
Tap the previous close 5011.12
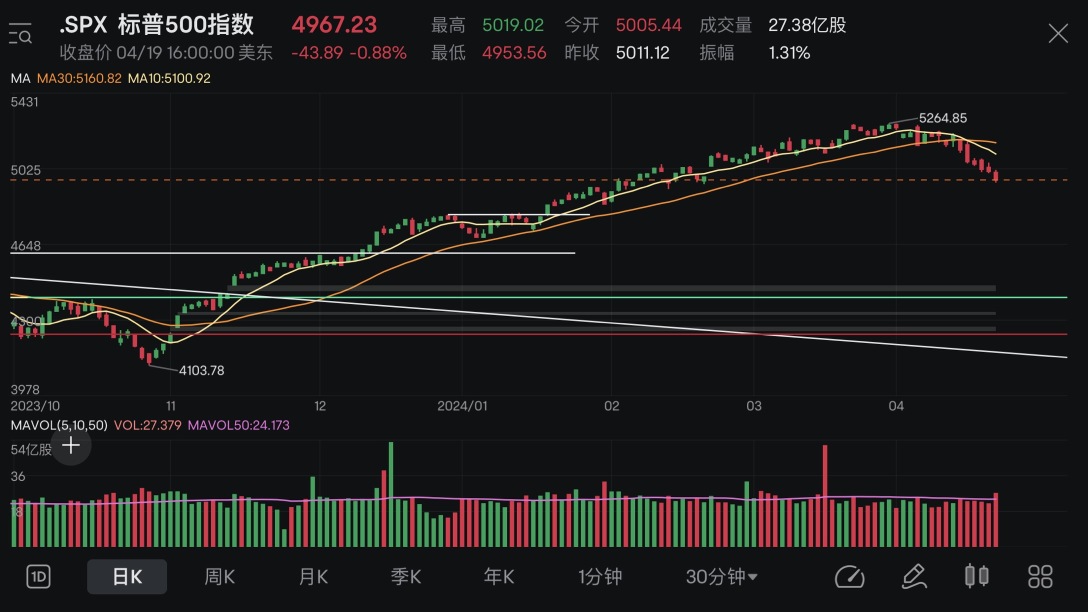(643, 53)
